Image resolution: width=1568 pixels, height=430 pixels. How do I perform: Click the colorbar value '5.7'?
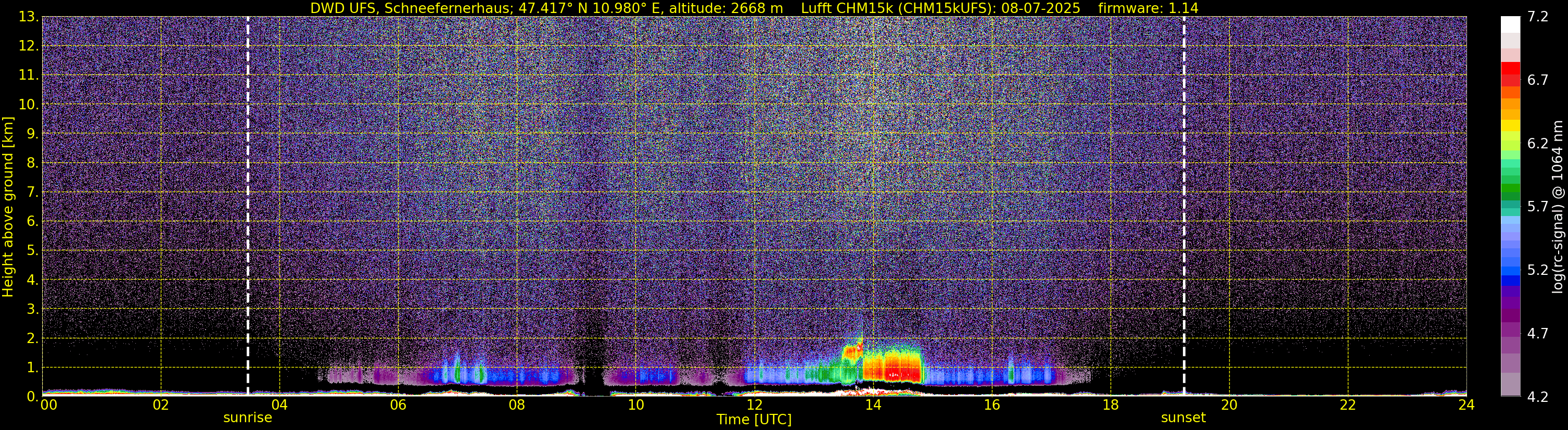pos(1538,207)
